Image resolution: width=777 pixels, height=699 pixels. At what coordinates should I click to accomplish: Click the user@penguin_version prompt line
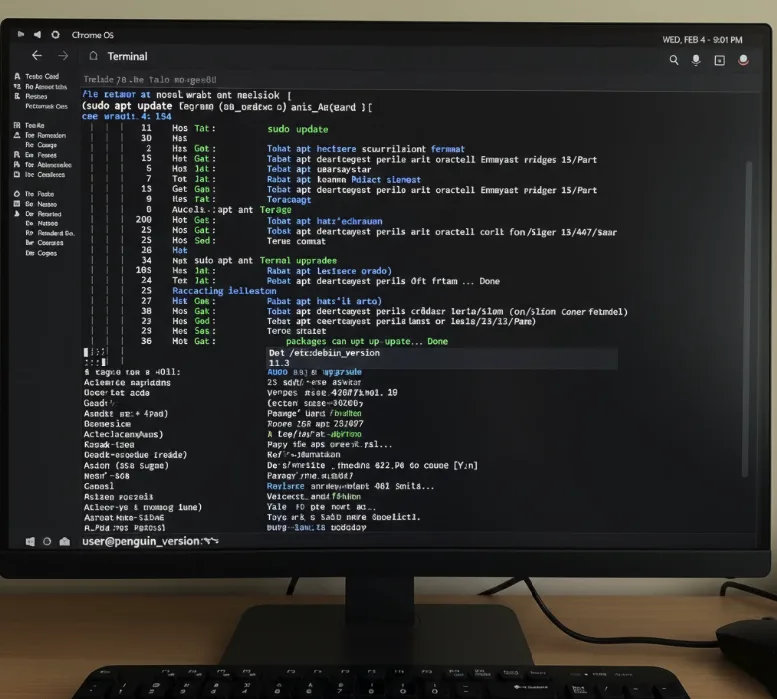pos(150,541)
